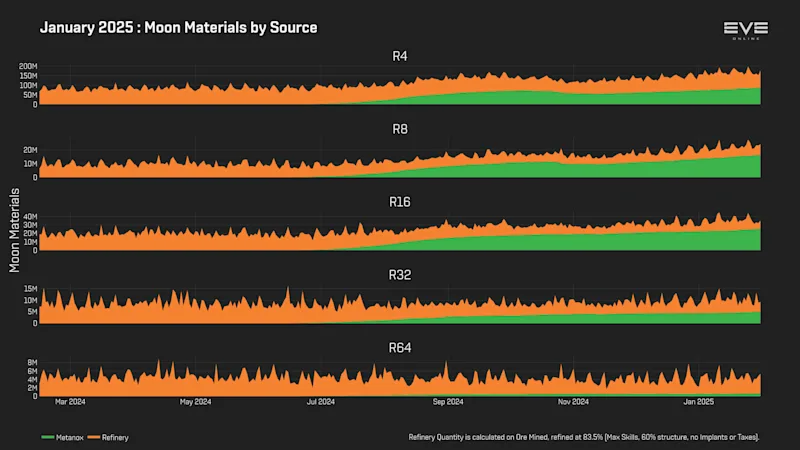Image resolution: width=800 pixels, height=450 pixels.
Task: Click the 6M tick on R64 axis
Action: pyautogui.click(x=32, y=371)
